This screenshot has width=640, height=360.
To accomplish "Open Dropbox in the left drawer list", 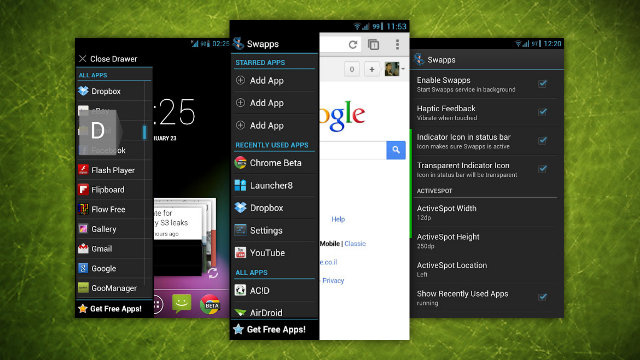I will click(114, 91).
